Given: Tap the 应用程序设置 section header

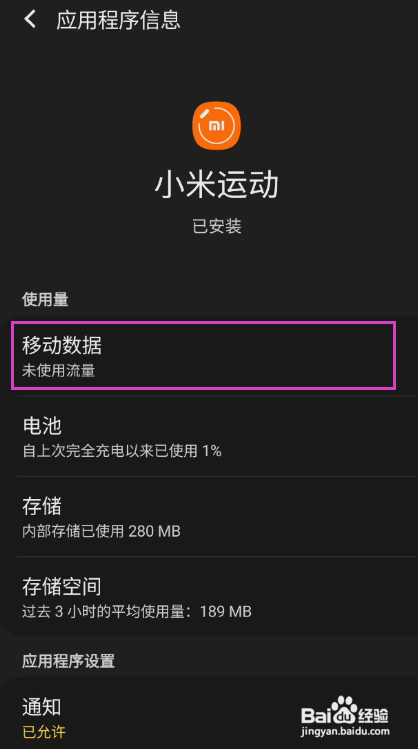Looking at the screenshot, I should pyautogui.click(x=68, y=661).
